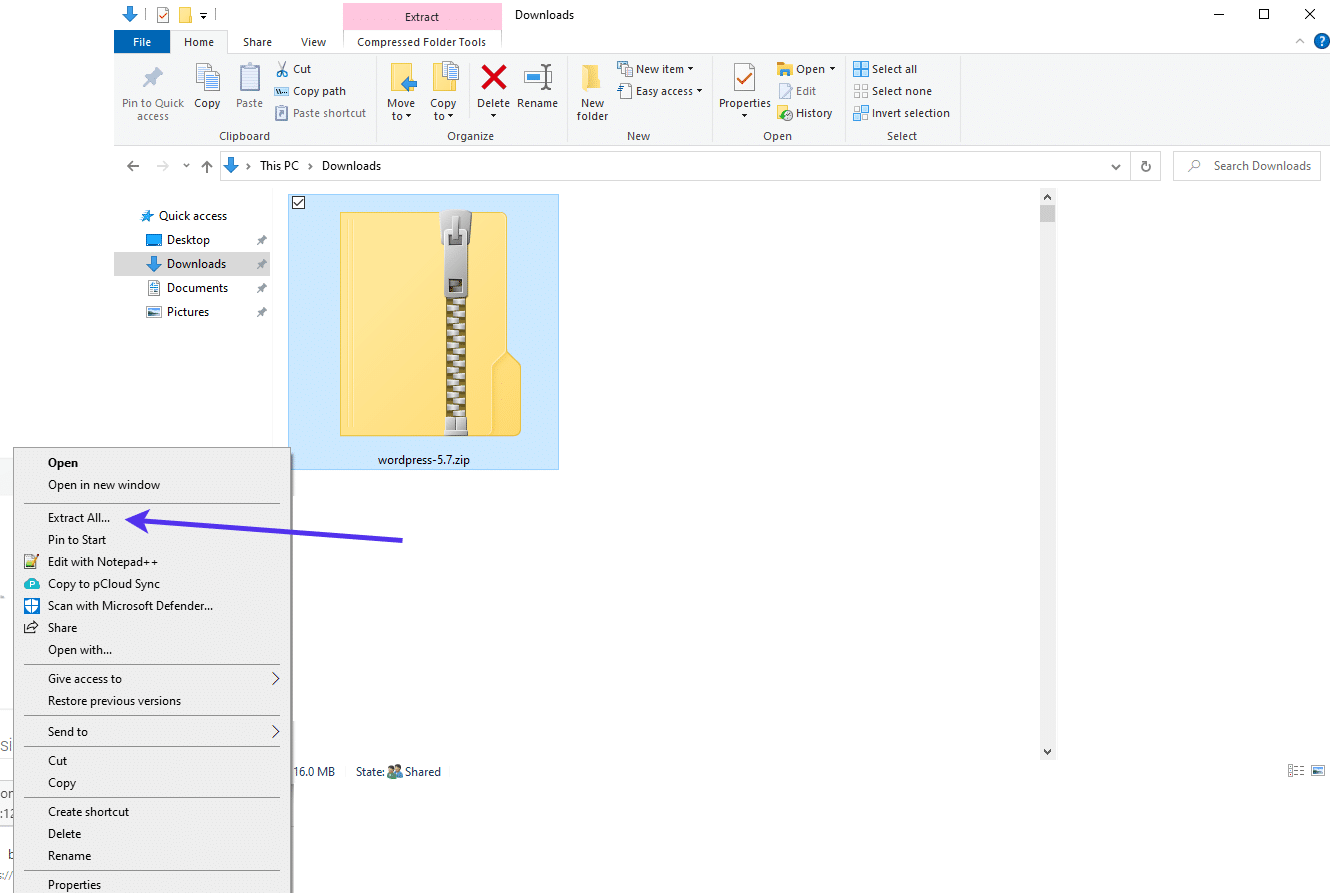Choose Extract All... from context menu
Screen dimensions: 1330x893
[x=79, y=518]
